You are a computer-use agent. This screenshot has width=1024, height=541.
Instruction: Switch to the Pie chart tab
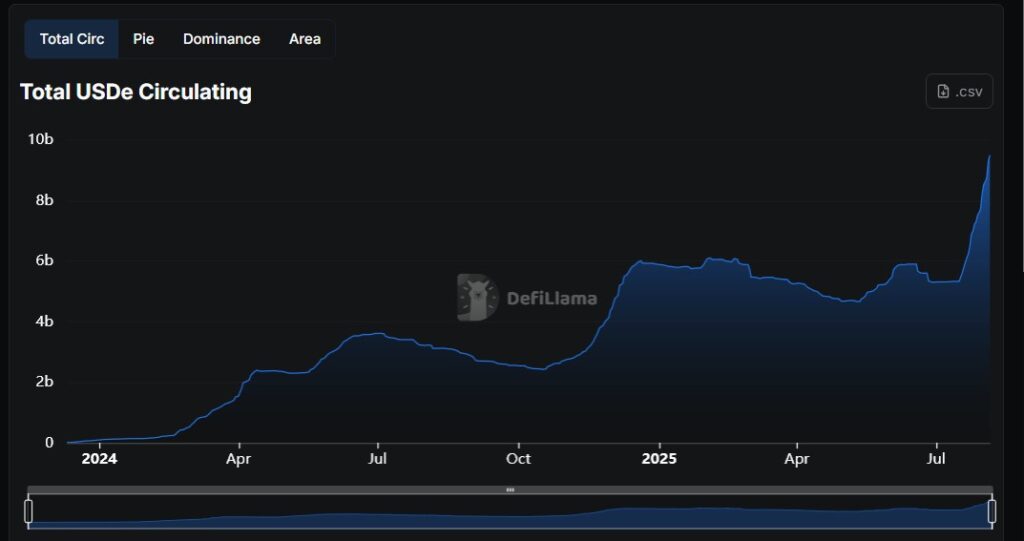144,39
